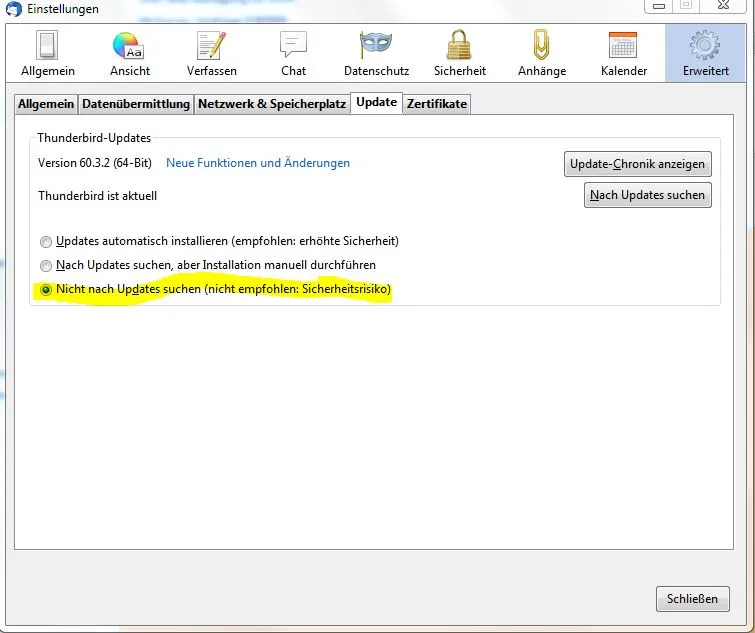
Task: Switch to the Zertifikate tab
Action: [437, 104]
